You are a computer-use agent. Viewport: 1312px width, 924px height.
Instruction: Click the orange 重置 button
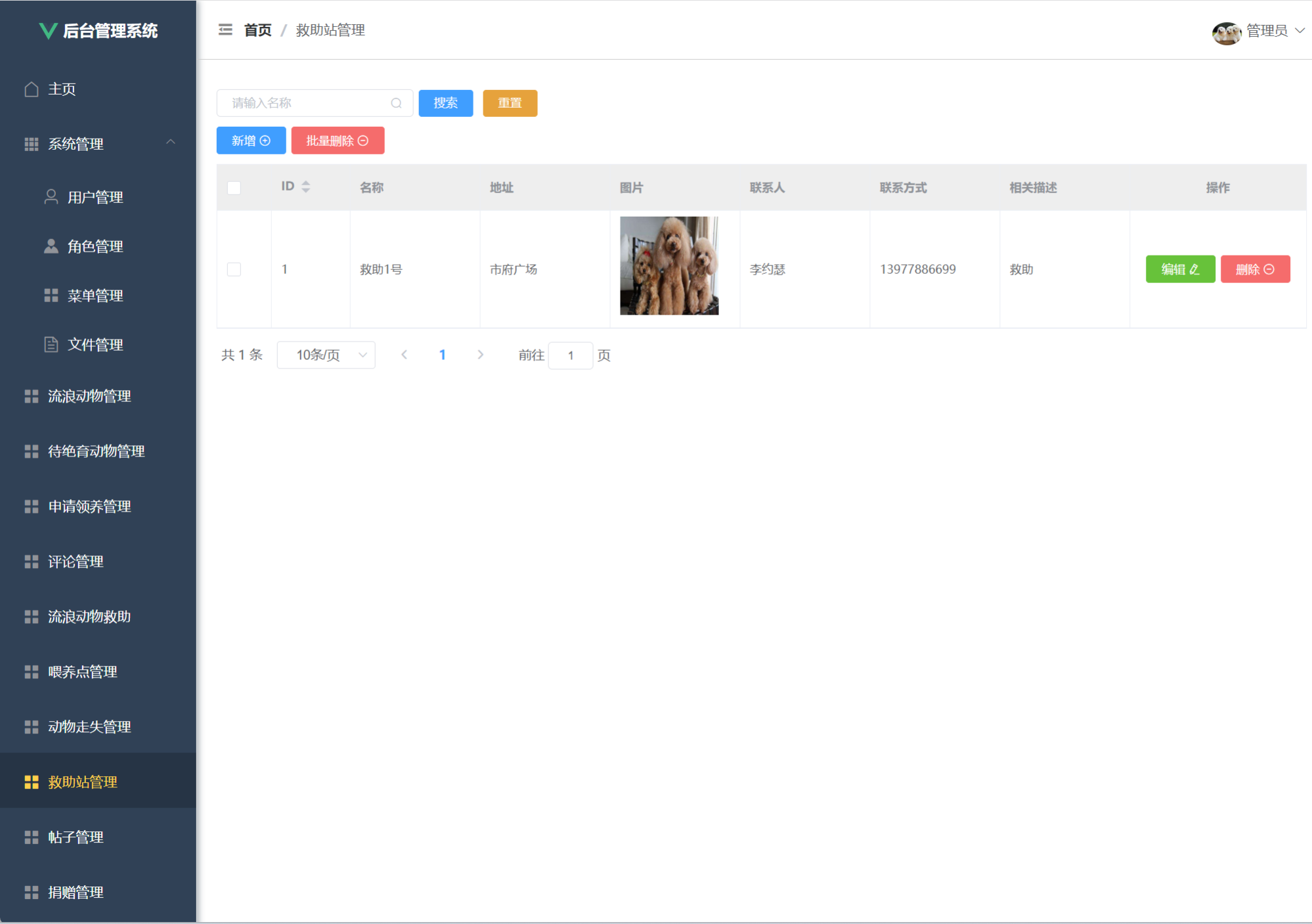coord(510,103)
